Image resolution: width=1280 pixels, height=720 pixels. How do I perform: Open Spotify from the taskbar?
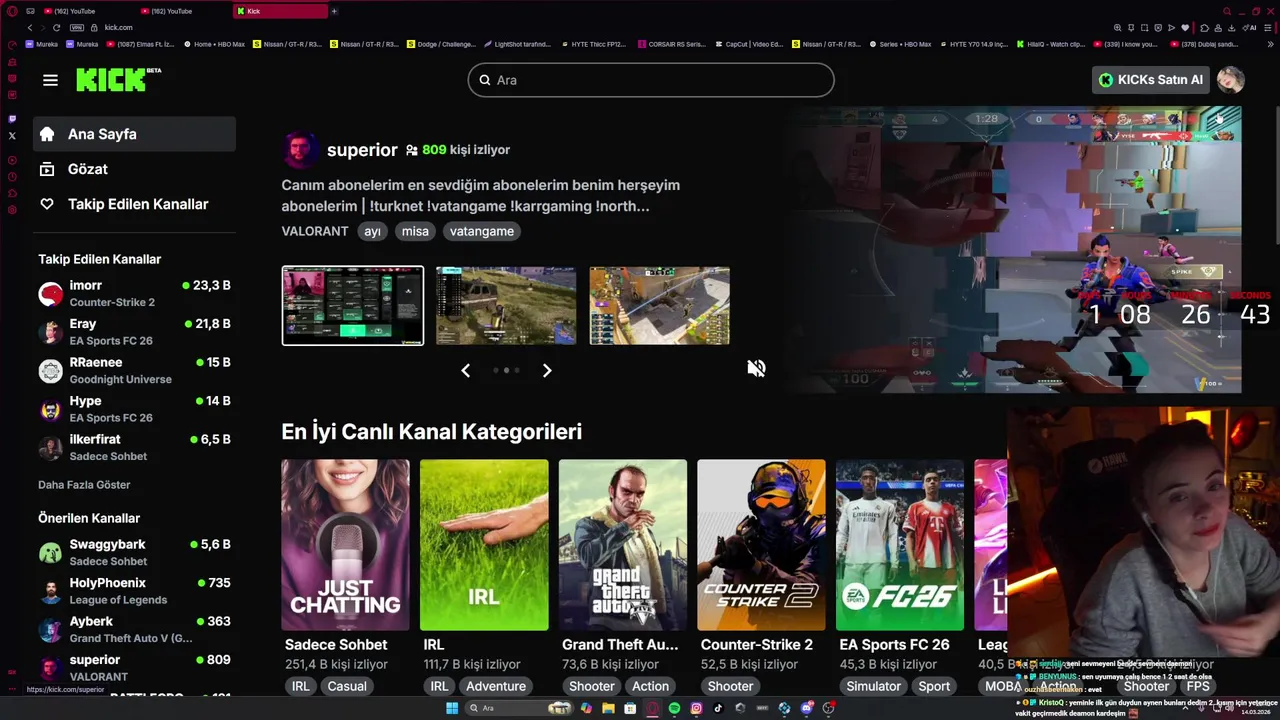(x=674, y=708)
